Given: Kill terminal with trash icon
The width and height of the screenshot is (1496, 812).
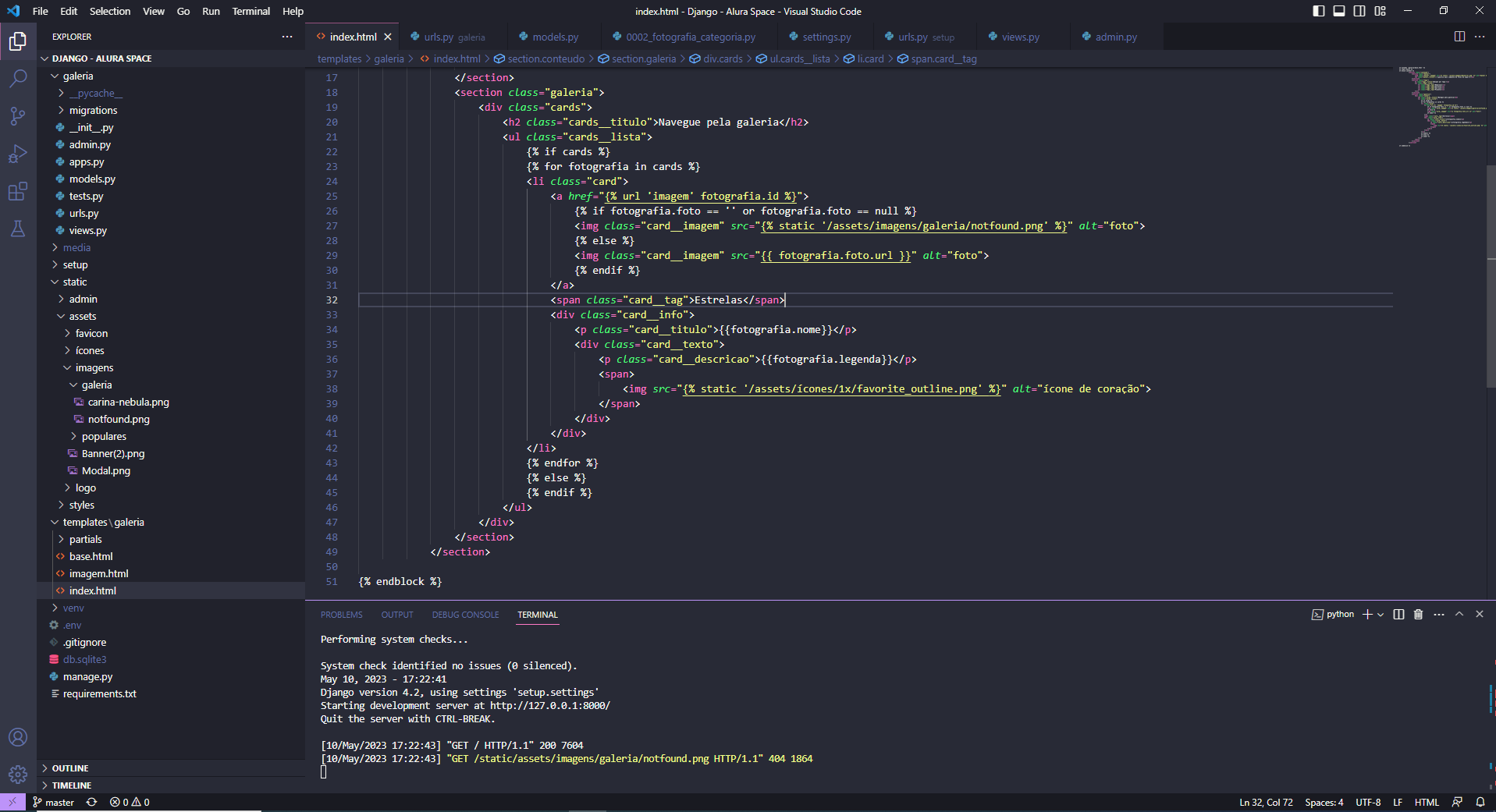Looking at the screenshot, I should [x=1419, y=615].
